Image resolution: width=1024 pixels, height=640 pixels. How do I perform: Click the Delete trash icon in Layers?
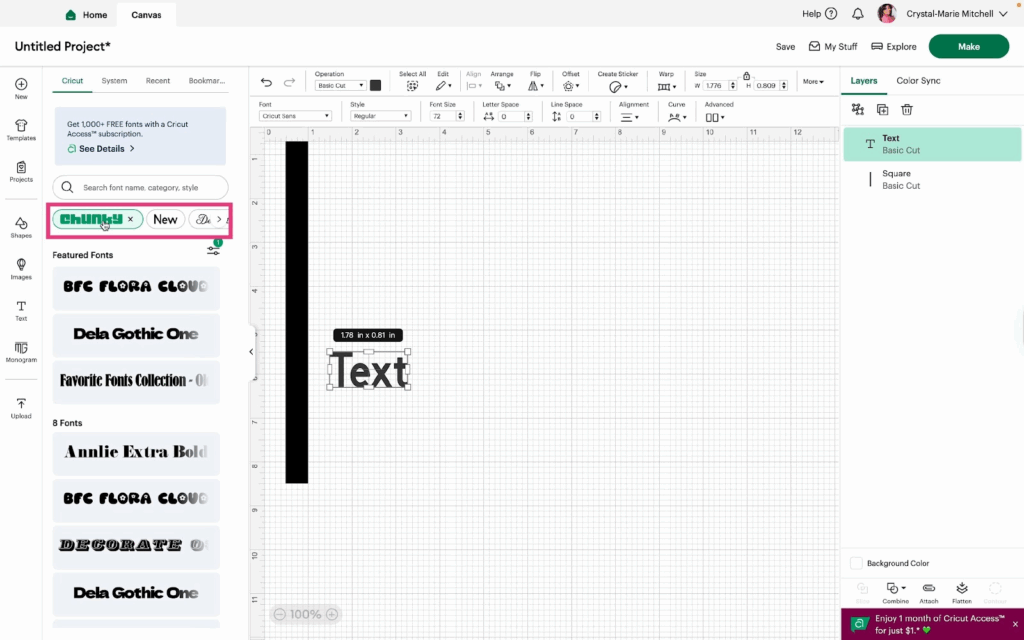[906, 110]
